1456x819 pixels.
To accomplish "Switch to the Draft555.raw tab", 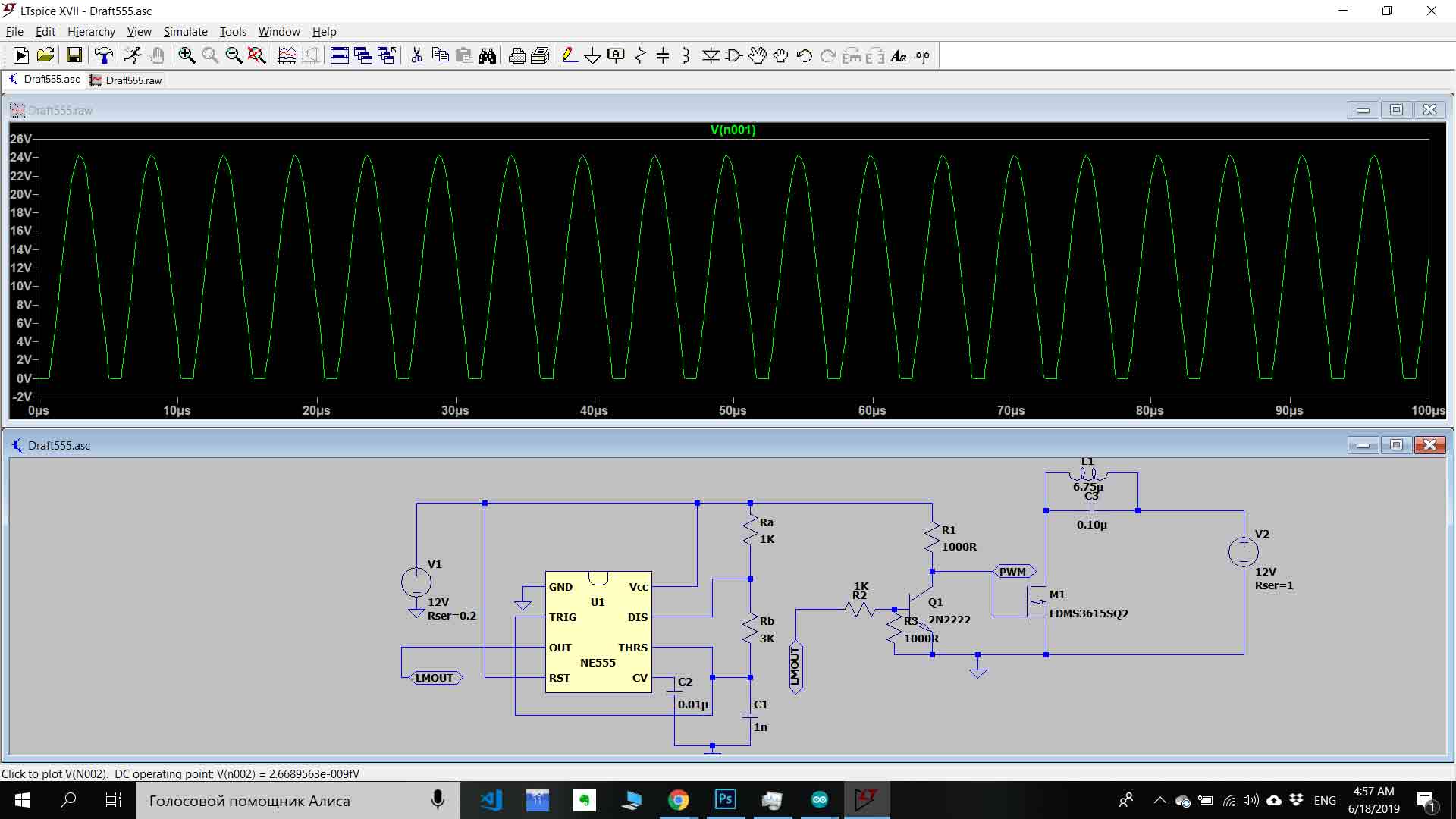I will coord(127,80).
